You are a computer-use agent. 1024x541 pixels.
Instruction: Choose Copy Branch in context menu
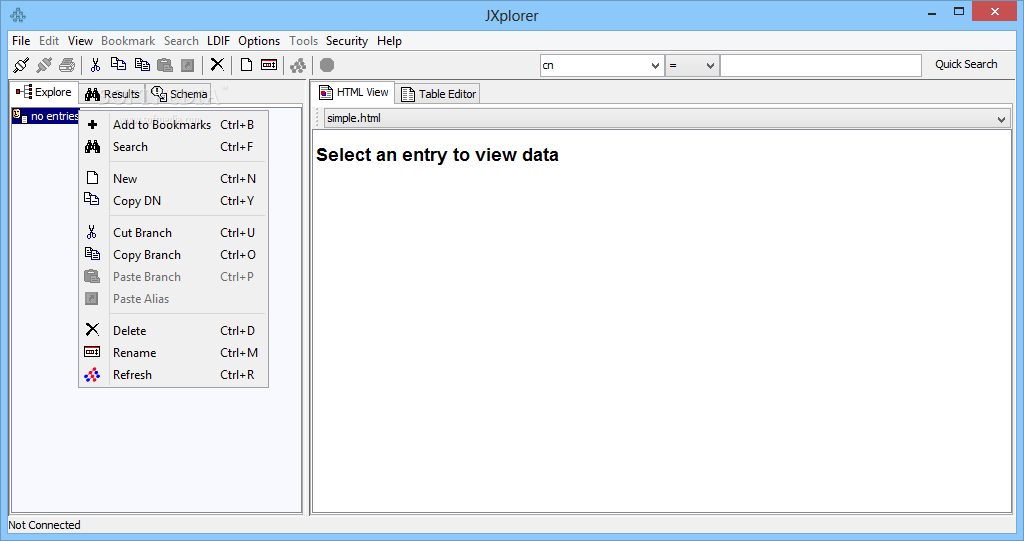(173, 255)
